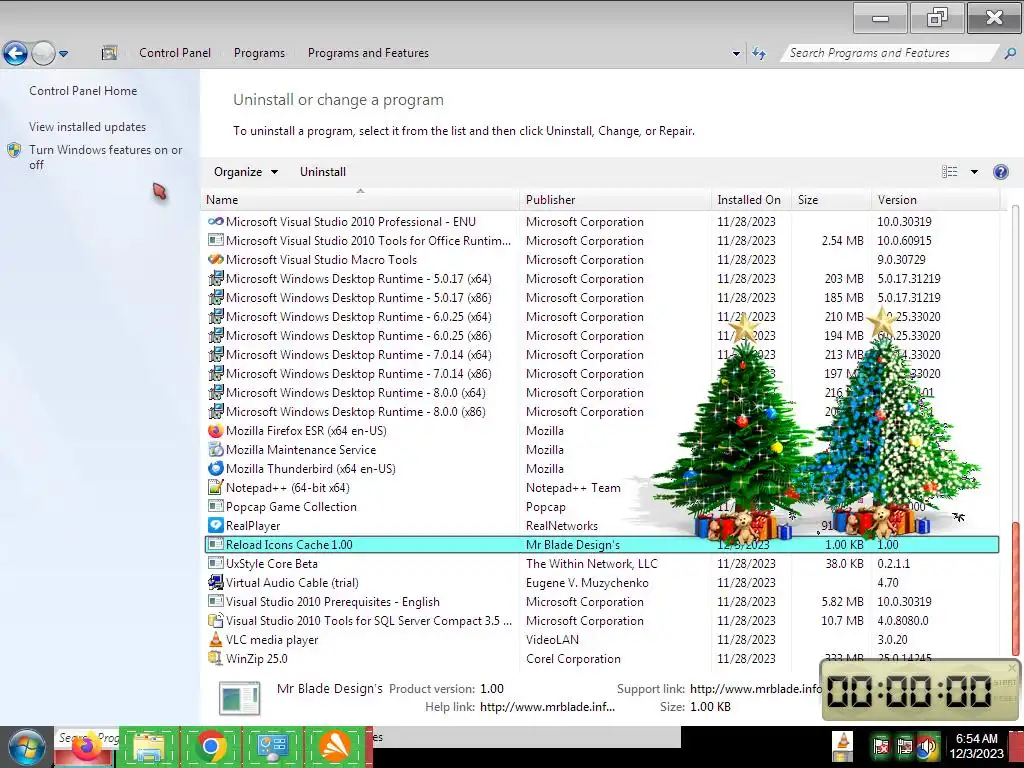This screenshot has width=1024, height=768.
Task: Click Turn Windows features on or off
Action: point(105,157)
